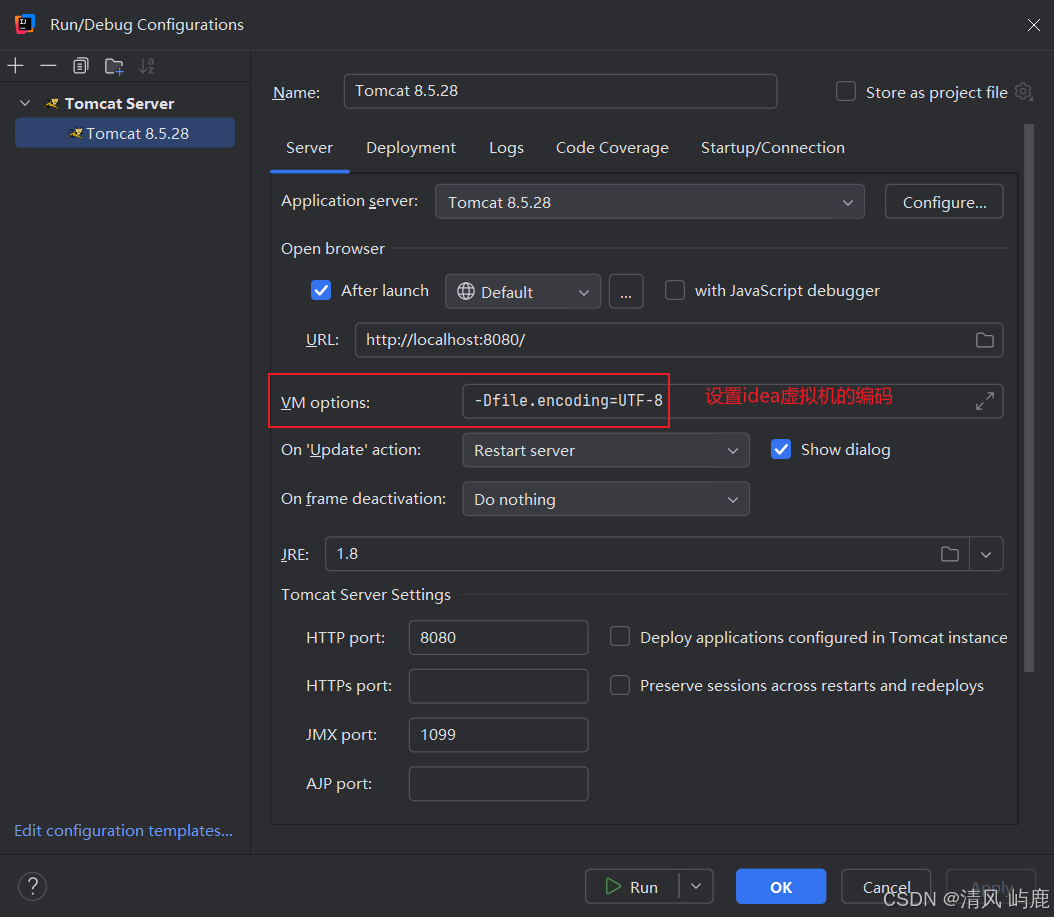Switch to the Logs tab
Image resolution: width=1054 pixels, height=917 pixels.
pos(506,148)
